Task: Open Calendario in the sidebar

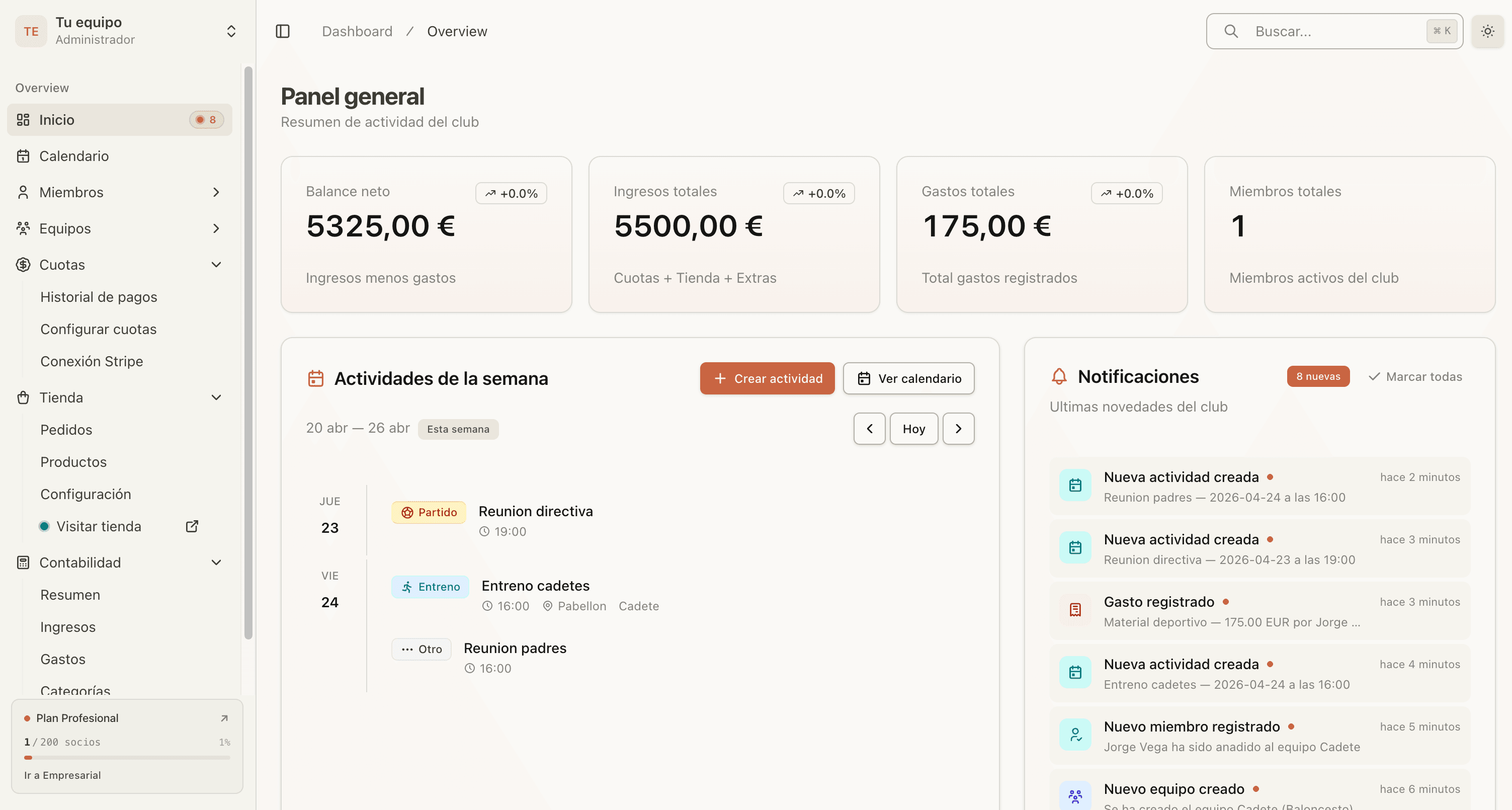Action: click(120, 156)
